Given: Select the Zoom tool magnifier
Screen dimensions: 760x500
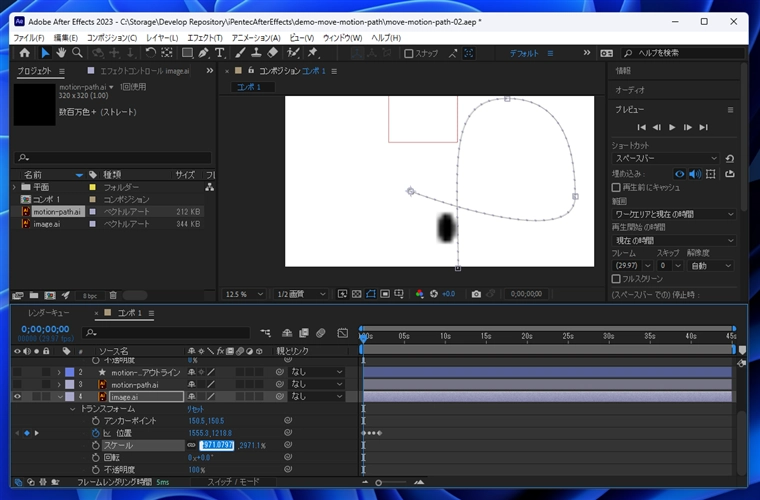Looking at the screenshot, I should [x=77, y=53].
